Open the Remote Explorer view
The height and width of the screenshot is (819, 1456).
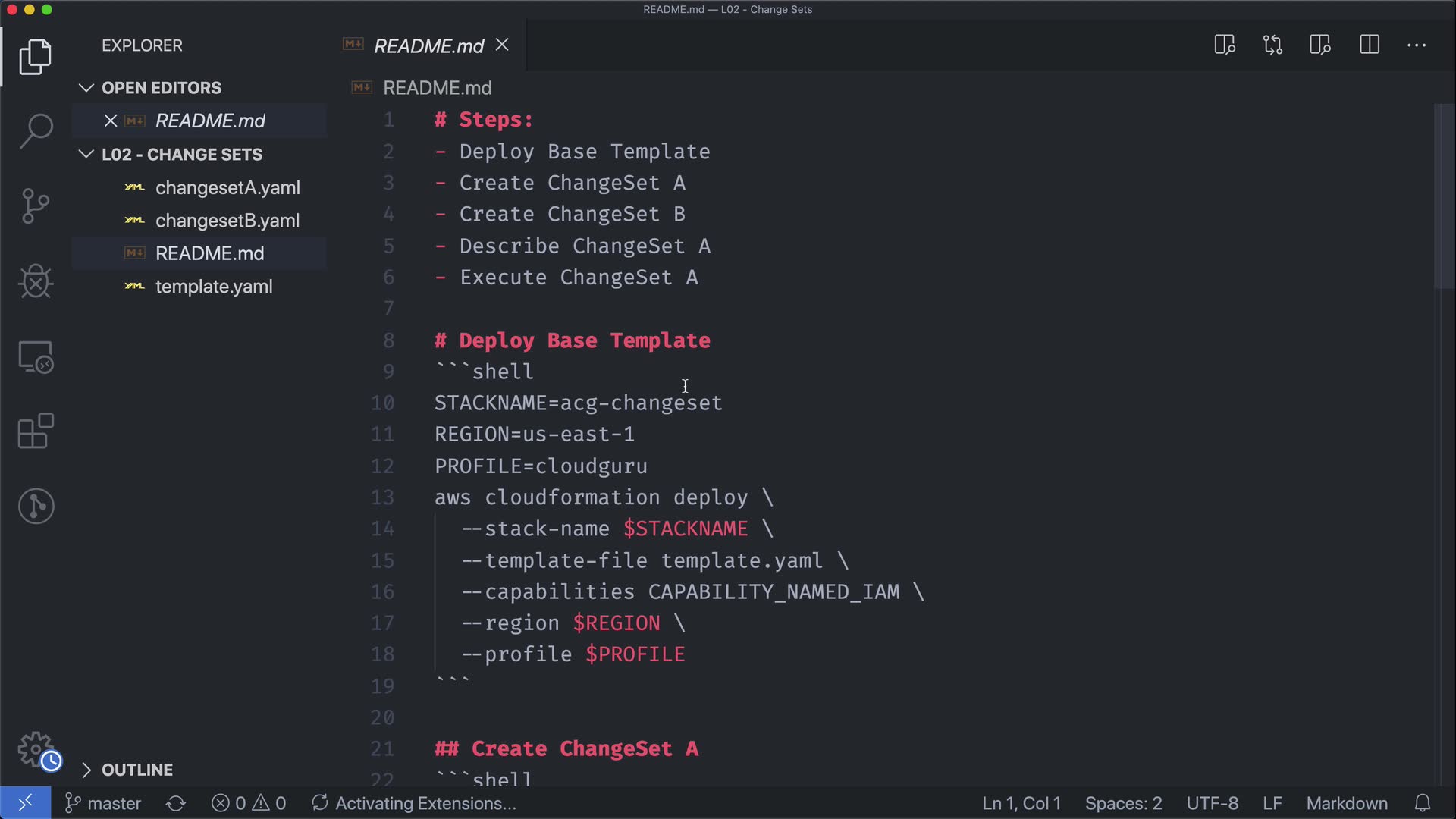(36, 356)
